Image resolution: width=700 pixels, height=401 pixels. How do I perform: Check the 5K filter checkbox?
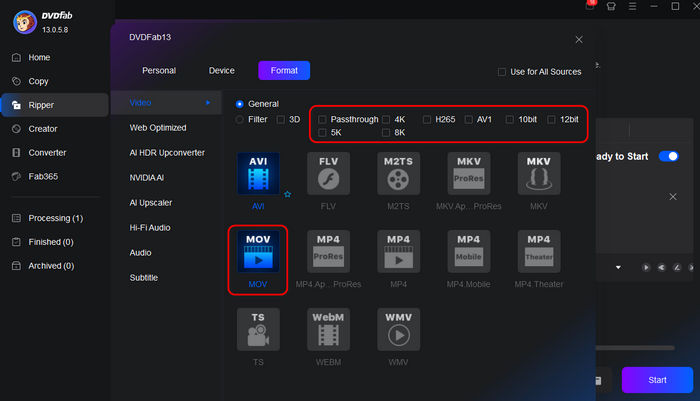[322, 133]
